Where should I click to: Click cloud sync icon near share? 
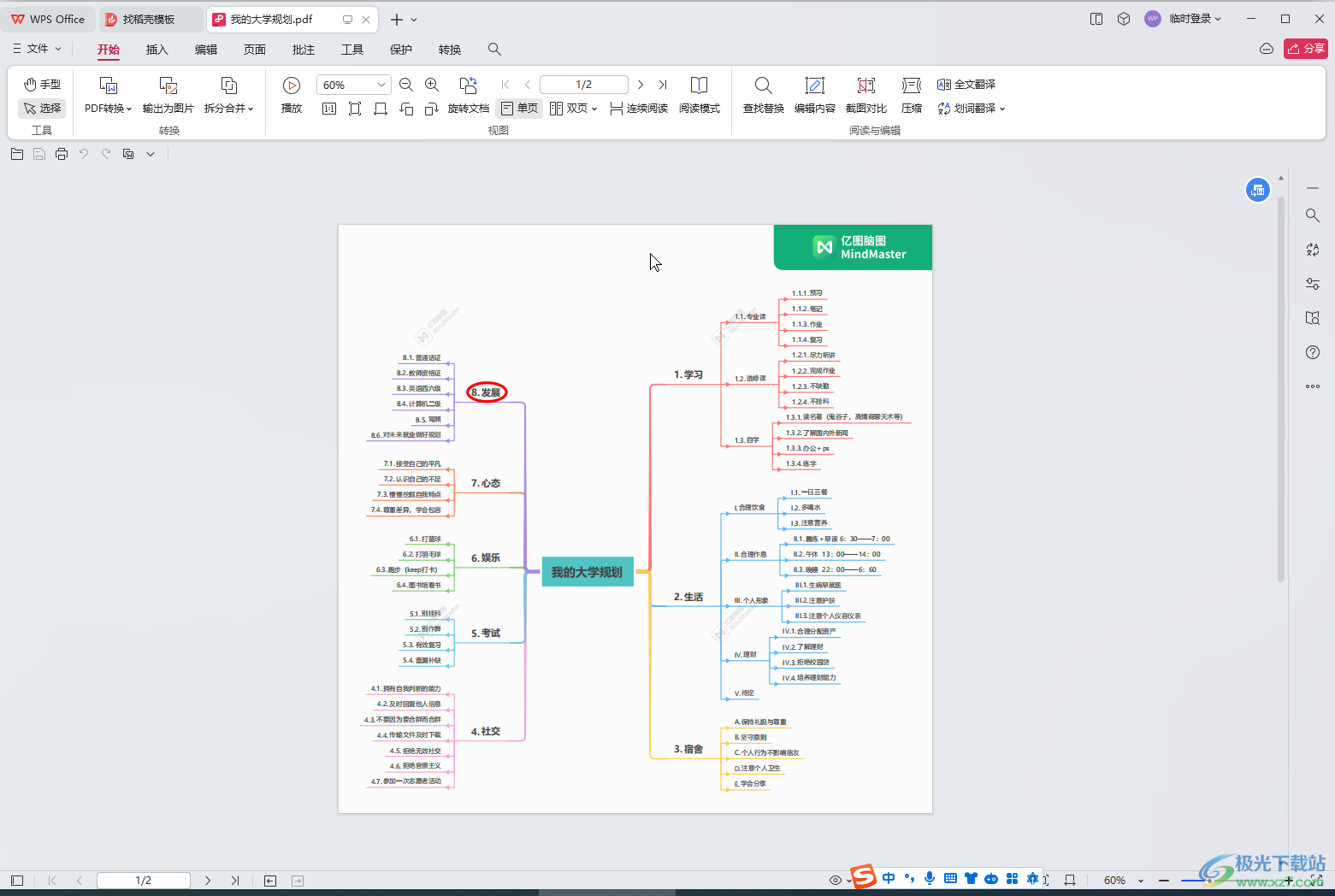(1267, 49)
